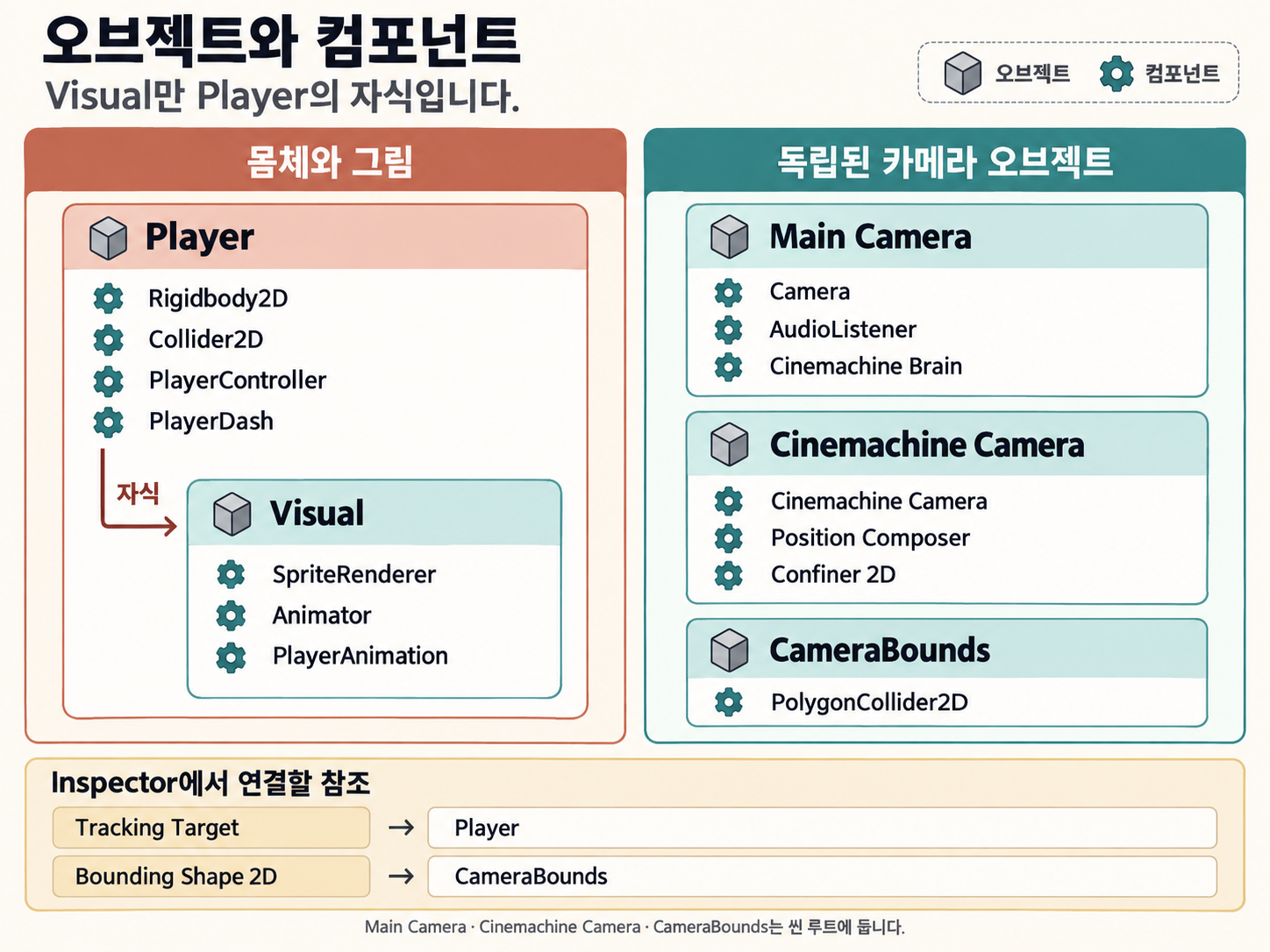Viewport: 1270px width, 952px height.
Task: Click the PlayerDash component text
Action: click(x=211, y=422)
